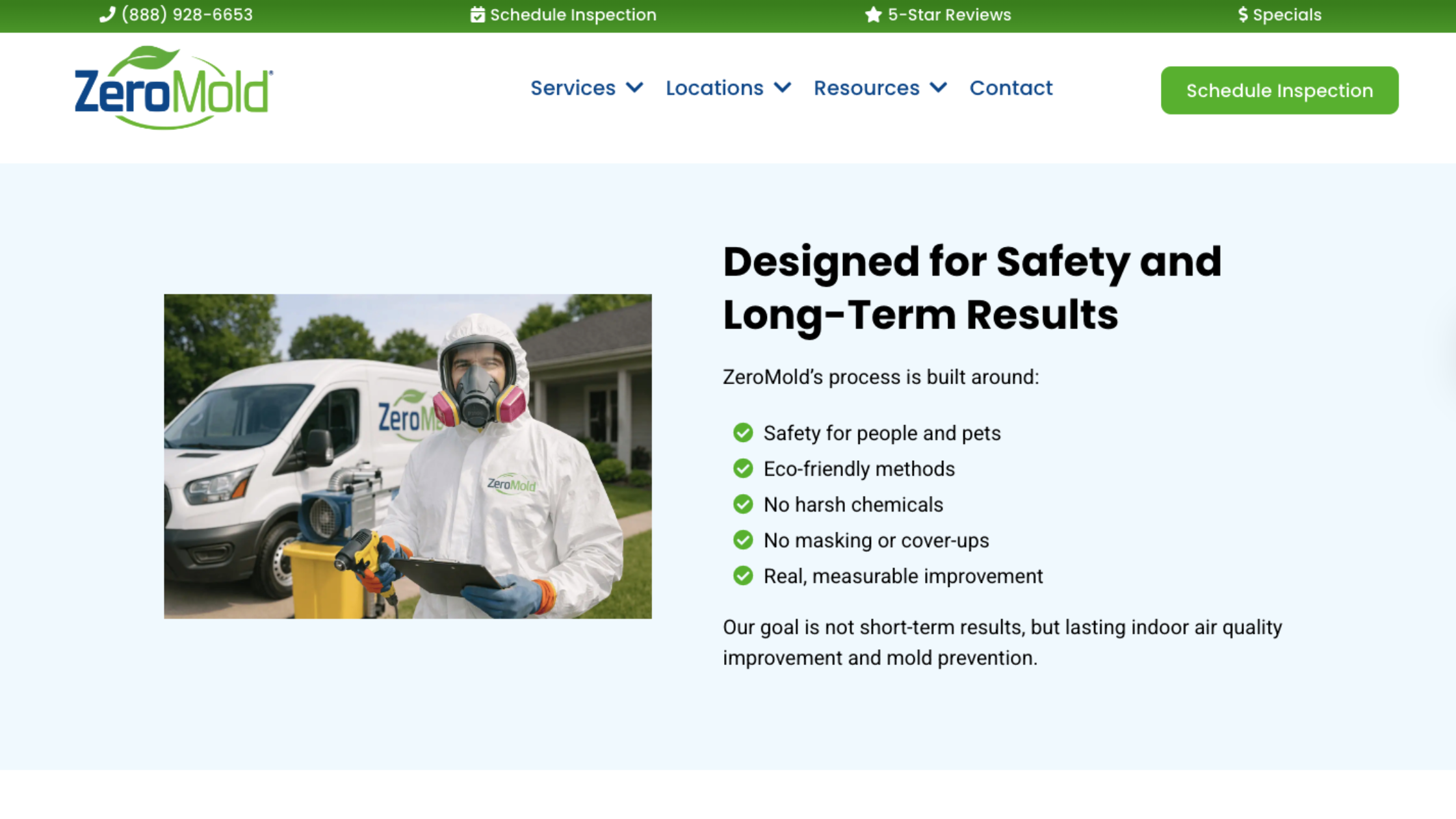The width and height of the screenshot is (1456, 819).
Task: Open the Specials link in top bar
Action: click(1287, 14)
